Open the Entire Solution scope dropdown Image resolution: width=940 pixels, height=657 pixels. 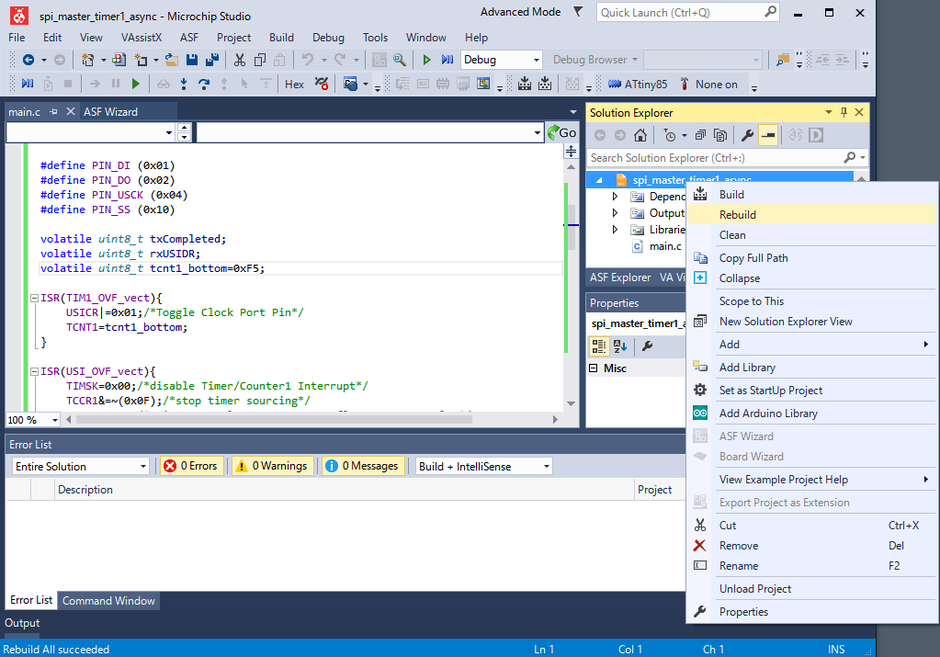point(143,466)
